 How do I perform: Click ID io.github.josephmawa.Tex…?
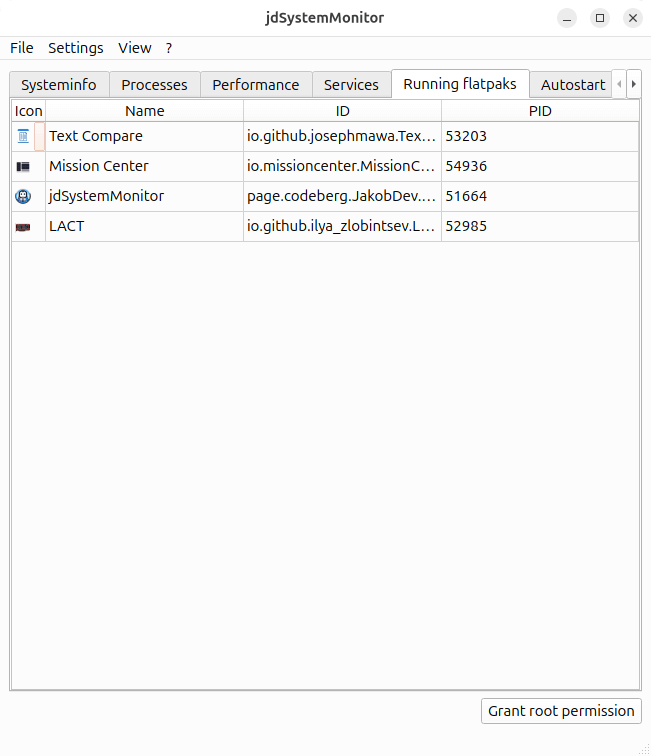tap(342, 136)
